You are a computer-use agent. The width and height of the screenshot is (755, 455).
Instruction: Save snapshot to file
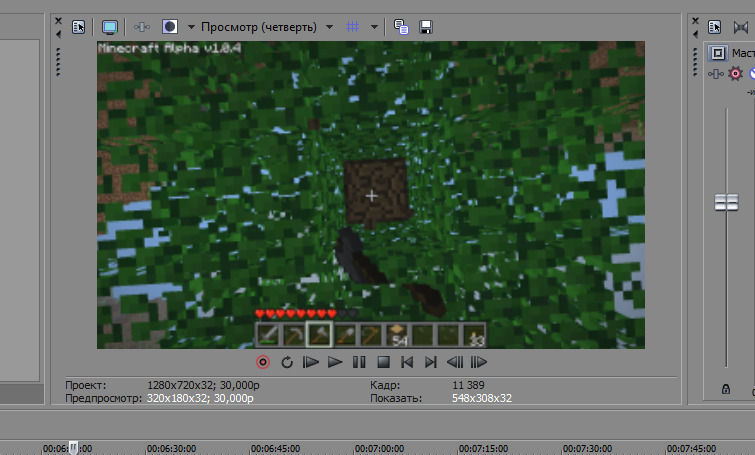point(426,27)
